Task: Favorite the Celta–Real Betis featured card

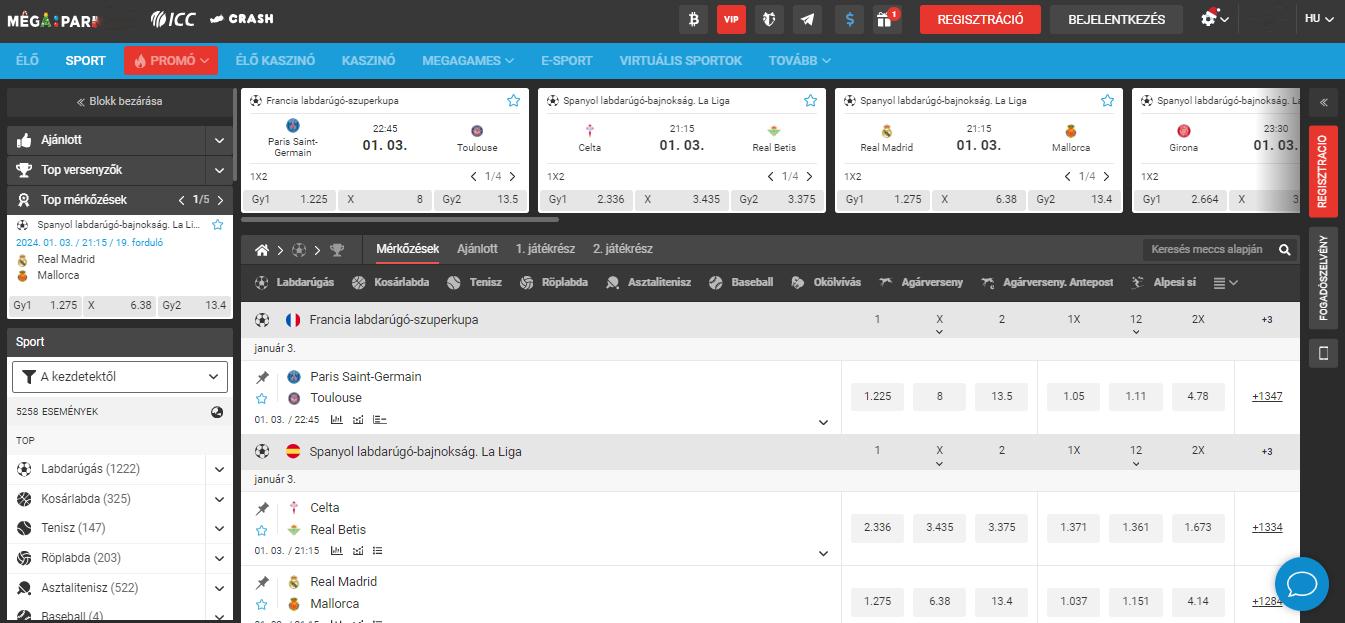Action: [810, 100]
